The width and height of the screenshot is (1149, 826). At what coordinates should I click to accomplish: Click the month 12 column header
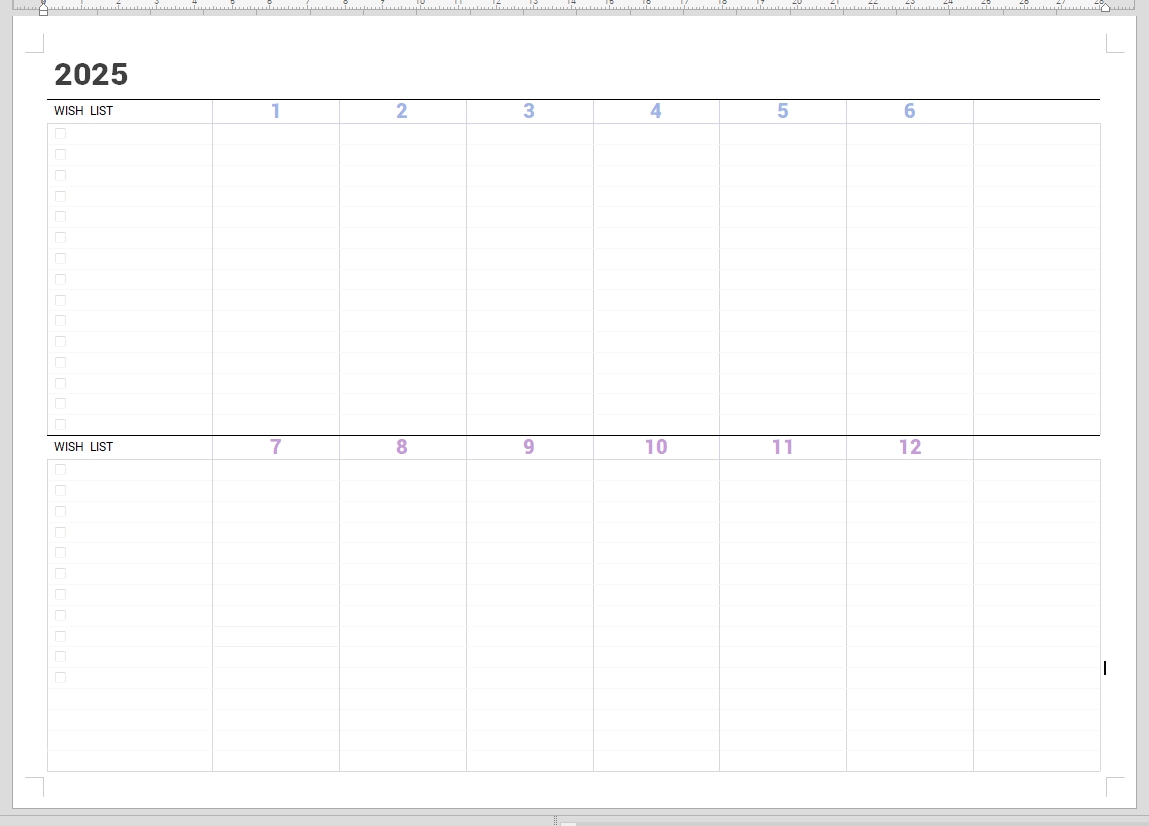coord(909,447)
